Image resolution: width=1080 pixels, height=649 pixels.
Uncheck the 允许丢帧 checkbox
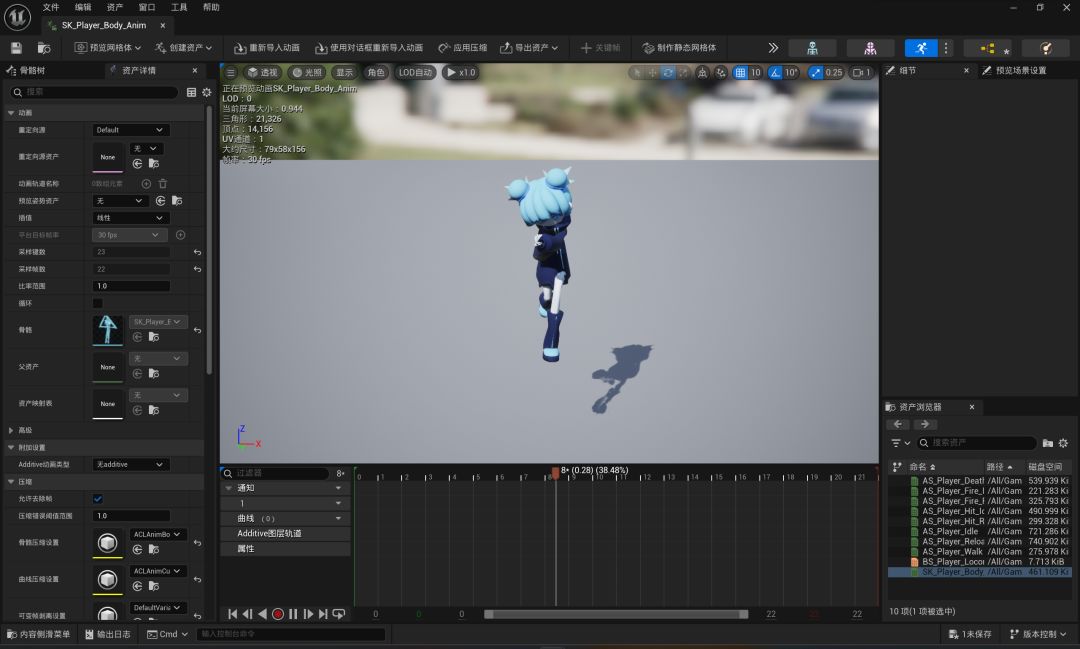pos(98,499)
